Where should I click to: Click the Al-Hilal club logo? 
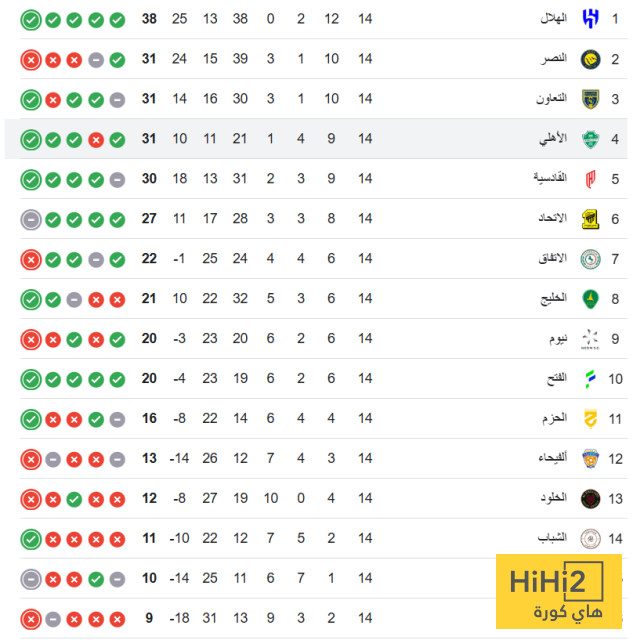pos(590,19)
